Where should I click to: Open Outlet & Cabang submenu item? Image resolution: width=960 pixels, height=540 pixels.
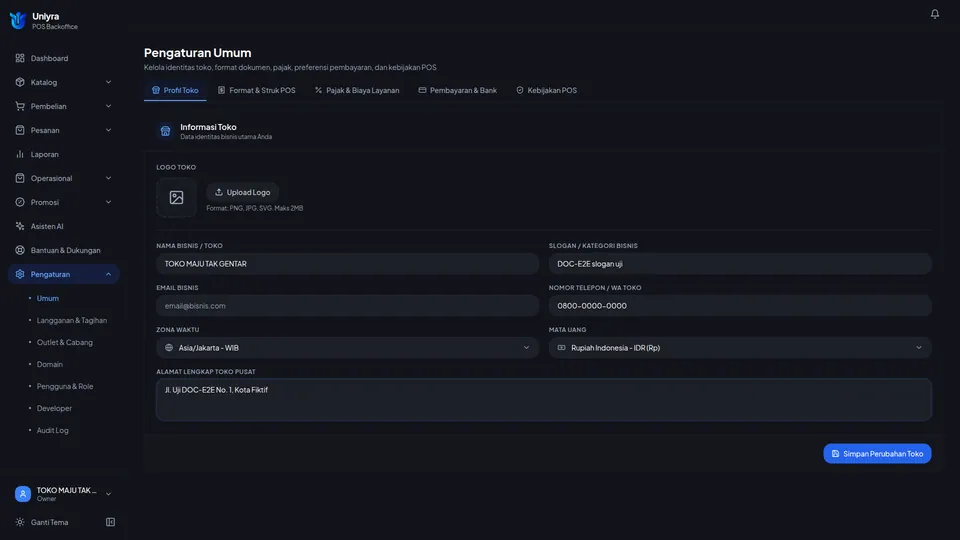tap(65, 342)
